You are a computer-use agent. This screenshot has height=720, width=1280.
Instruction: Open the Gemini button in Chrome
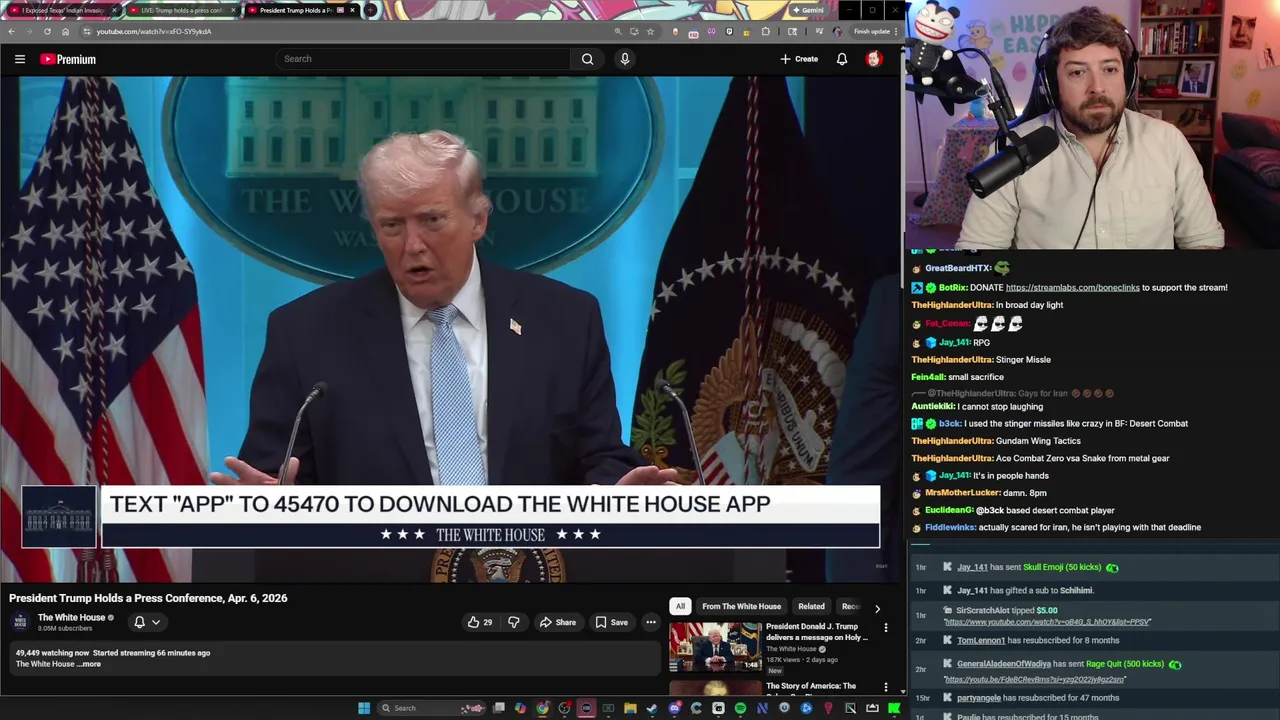tap(808, 10)
